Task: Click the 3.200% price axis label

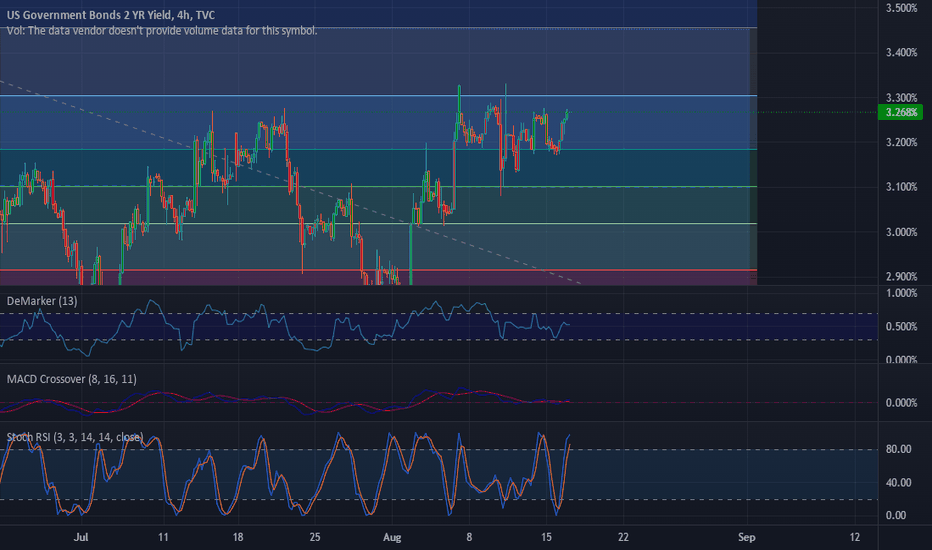Action: (x=901, y=142)
